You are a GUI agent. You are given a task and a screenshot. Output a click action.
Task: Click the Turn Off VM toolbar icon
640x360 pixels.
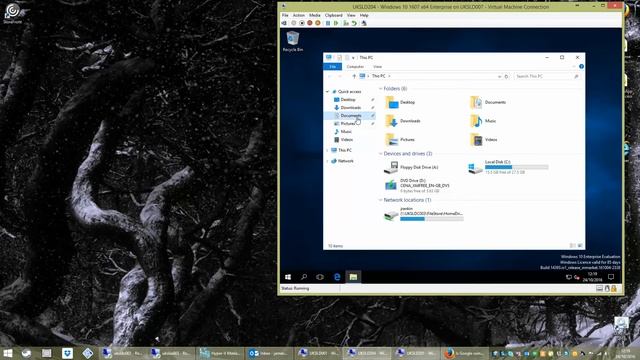(302, 23)
